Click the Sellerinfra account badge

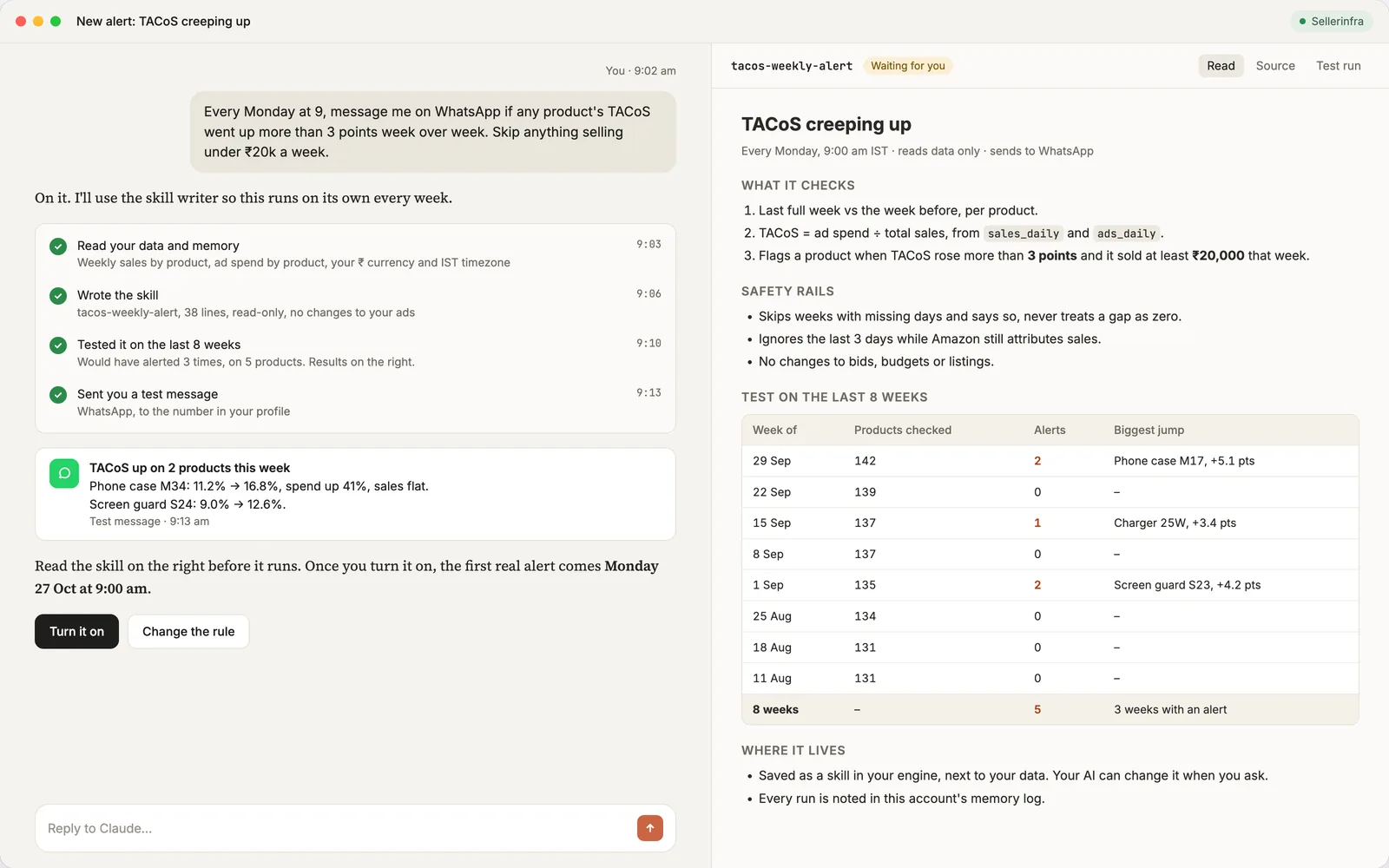(x=1332, y=22)
